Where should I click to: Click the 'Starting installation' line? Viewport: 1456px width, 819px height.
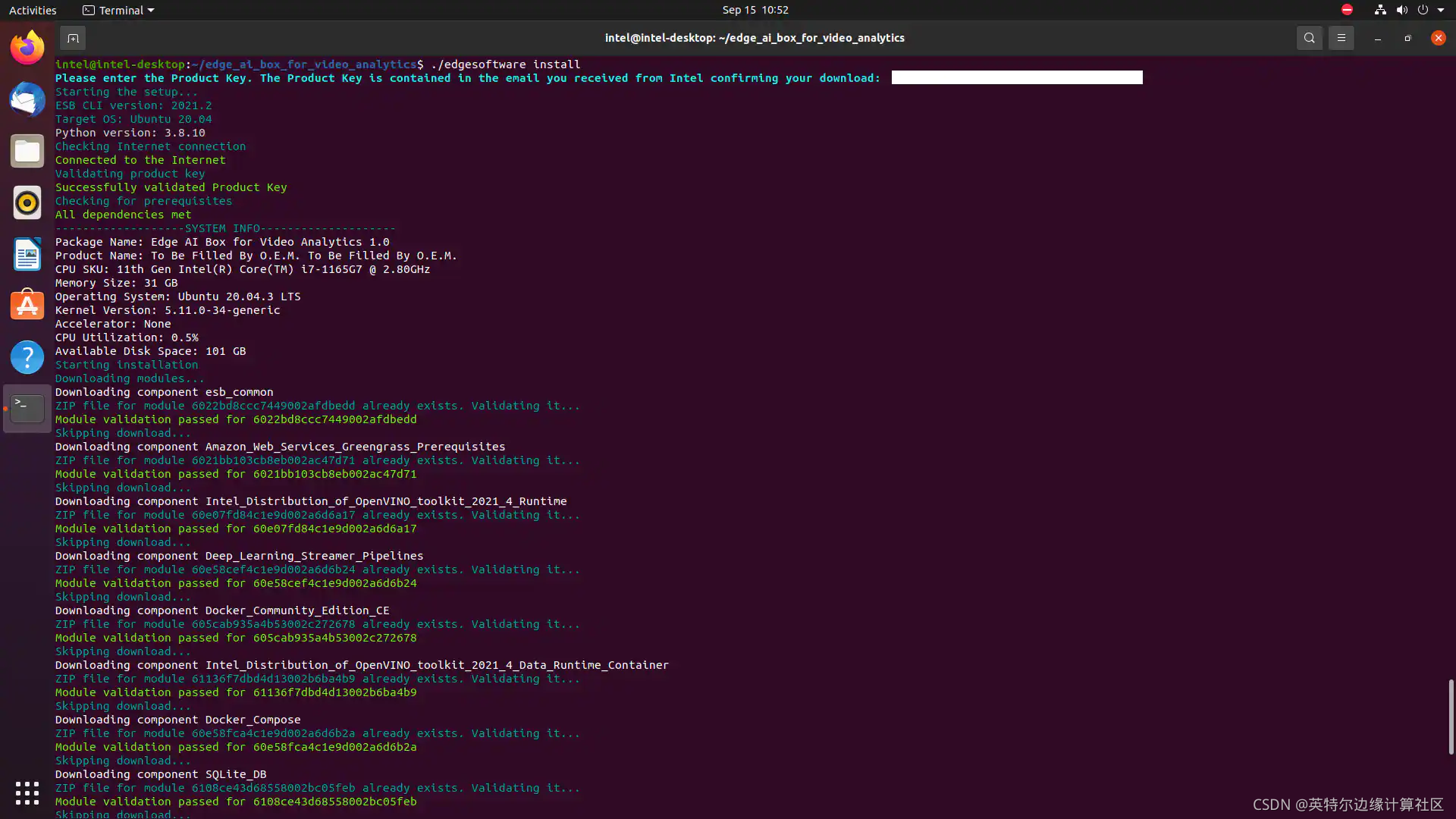tap(127, 365)
